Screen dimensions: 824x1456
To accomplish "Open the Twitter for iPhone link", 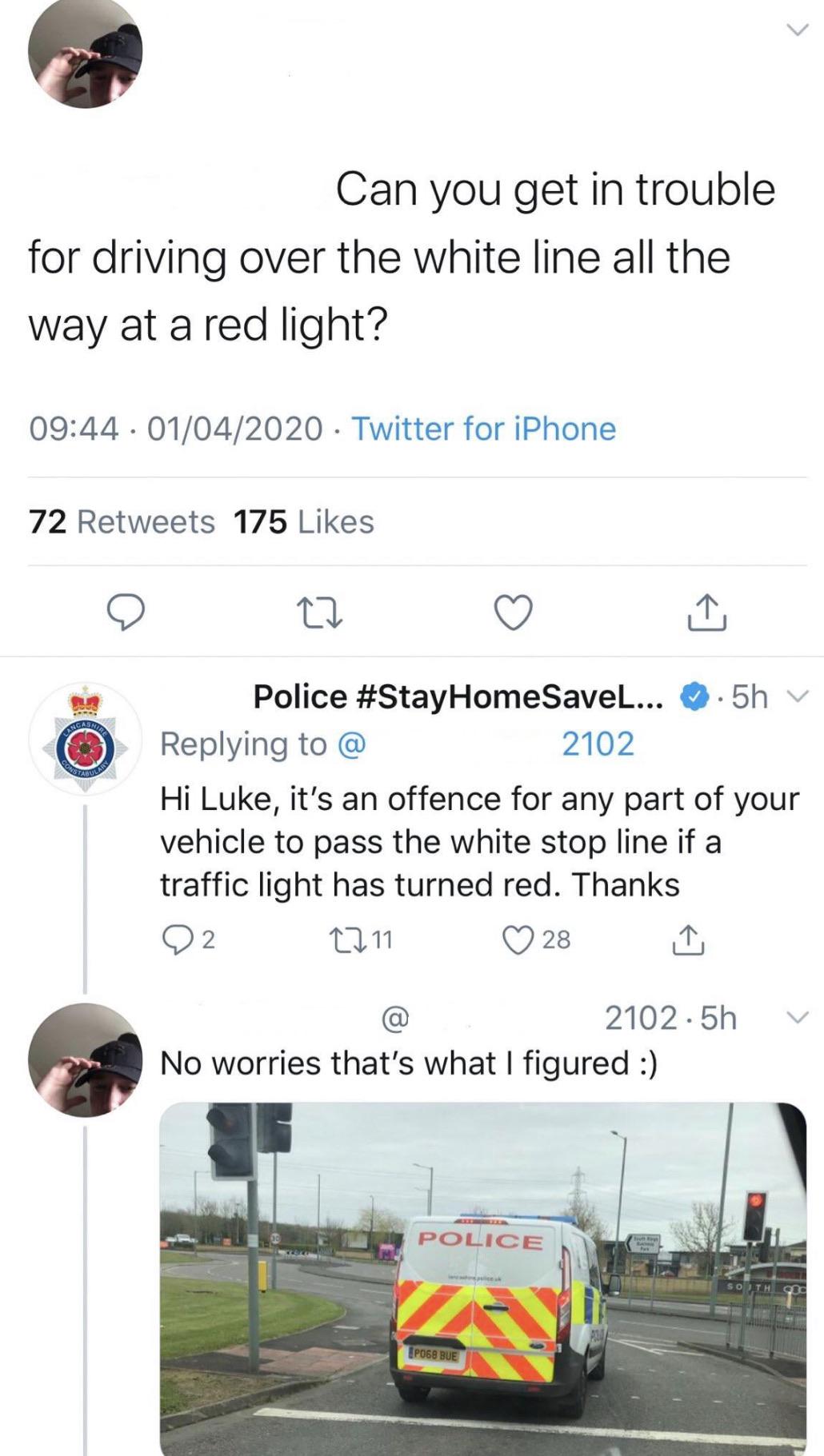I will click(x=484, y=429).
